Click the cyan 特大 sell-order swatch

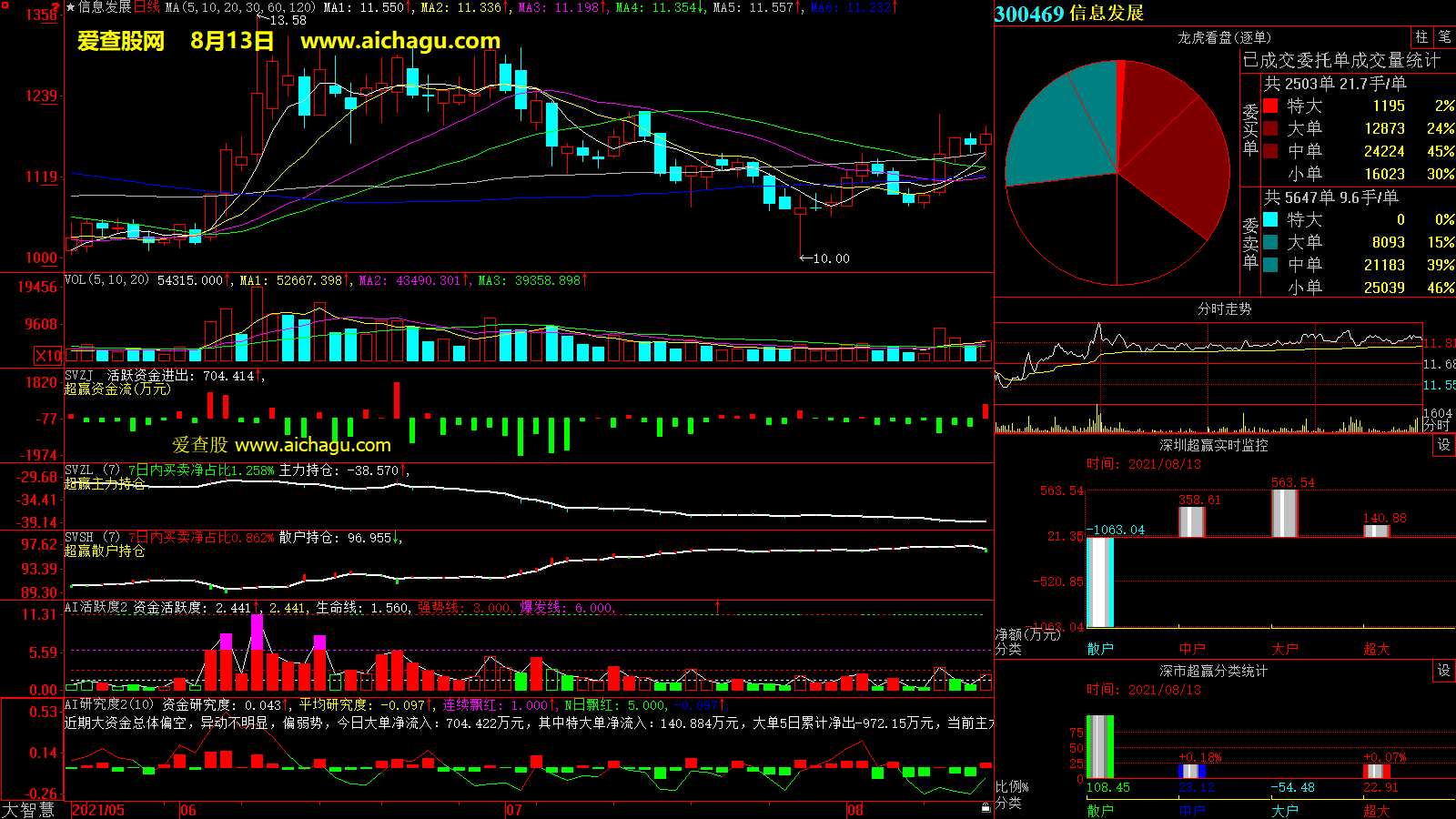click(x=1270, y=219)
